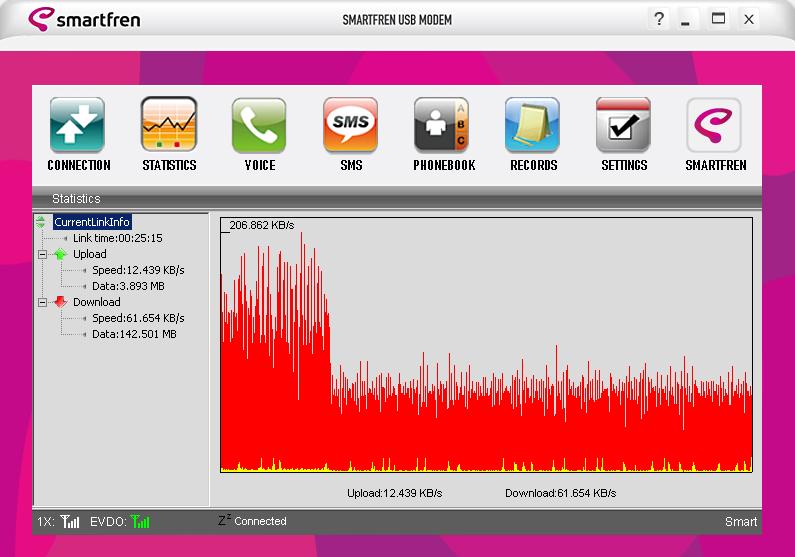Click the 'SMARTFREN USB MODEM' window title
The width and height of the screenshot is (795, 557).
coord(397,20)
